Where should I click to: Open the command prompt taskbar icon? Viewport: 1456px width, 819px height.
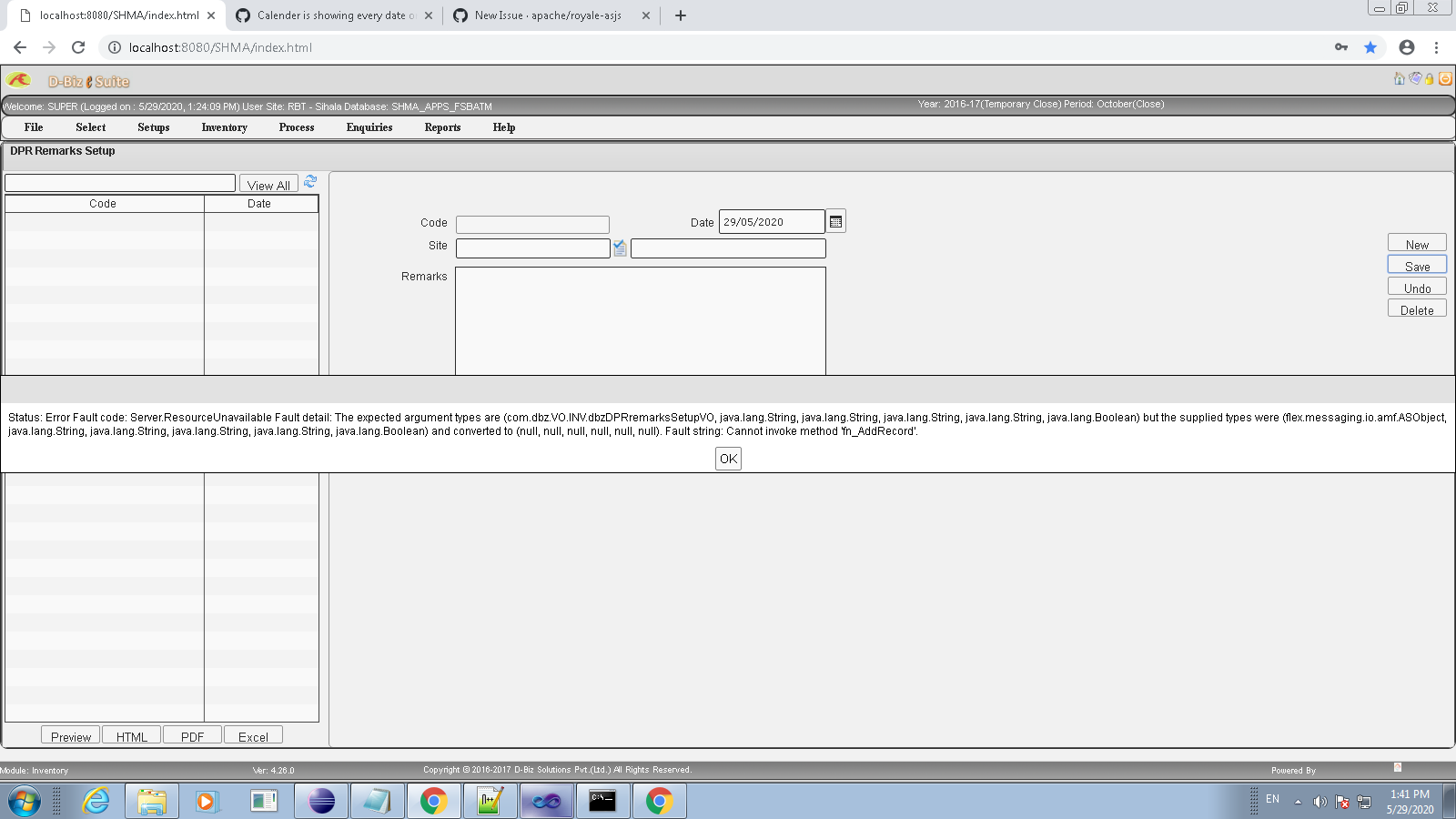coord(603,802)
